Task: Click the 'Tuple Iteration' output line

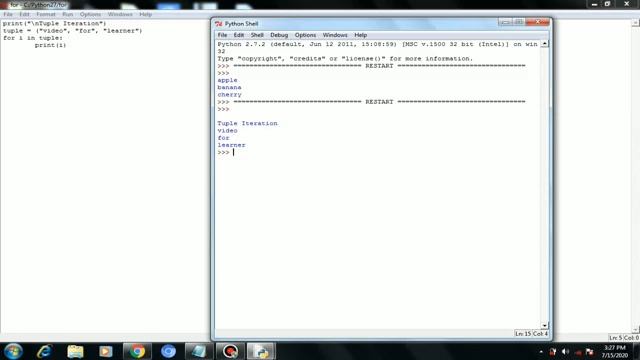Action: (247, 123)
